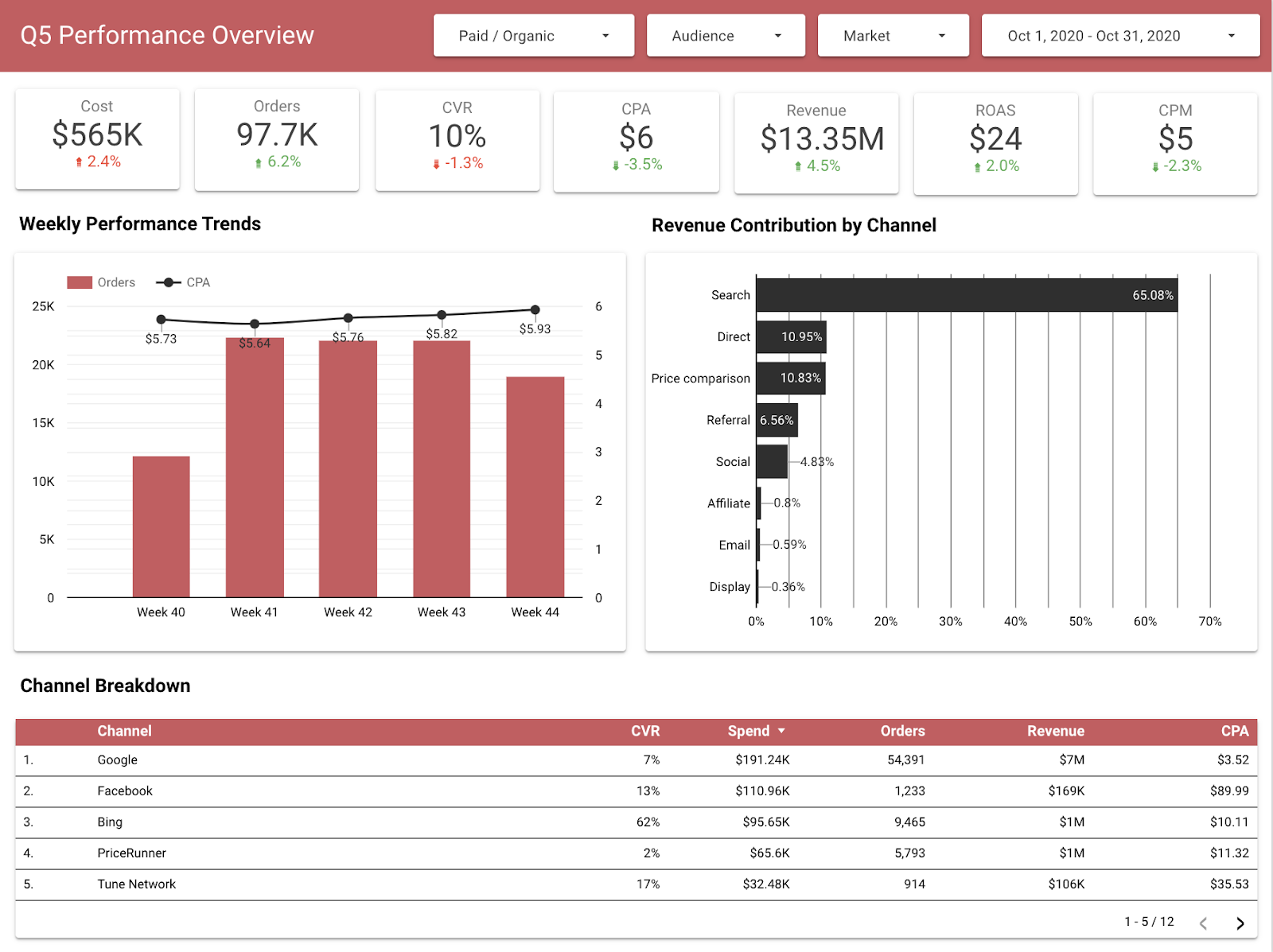Go to previous page of Channel Breakdown

(x=1203, y=923)
